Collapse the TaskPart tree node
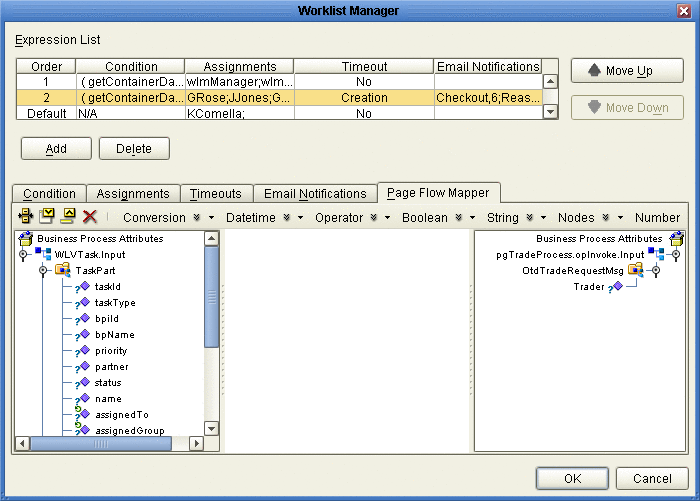The image size is (700, 501). (x=43, y=271)
